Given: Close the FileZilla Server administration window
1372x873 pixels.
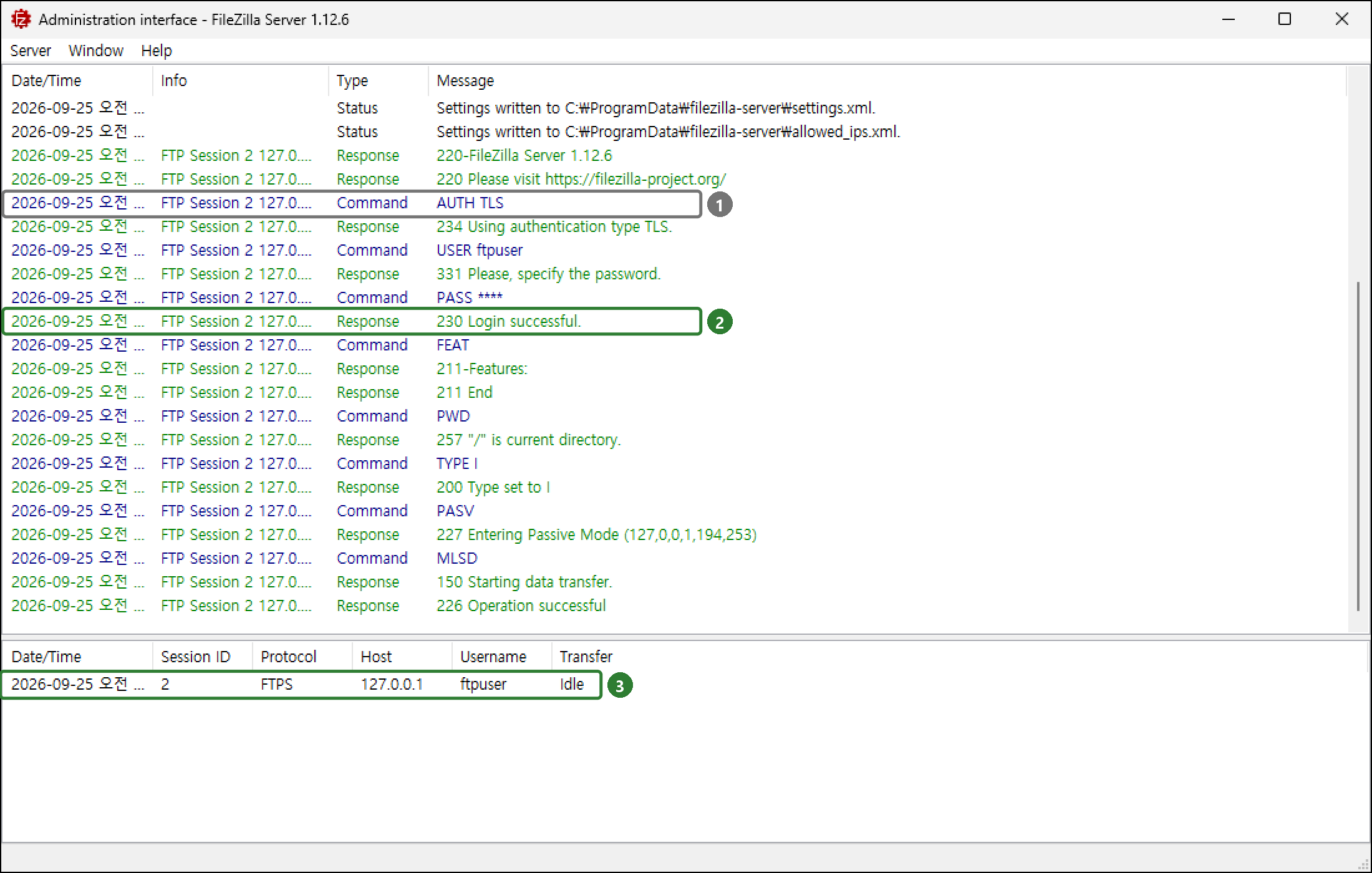Looking at the screenshot, I should (1342, 19).
